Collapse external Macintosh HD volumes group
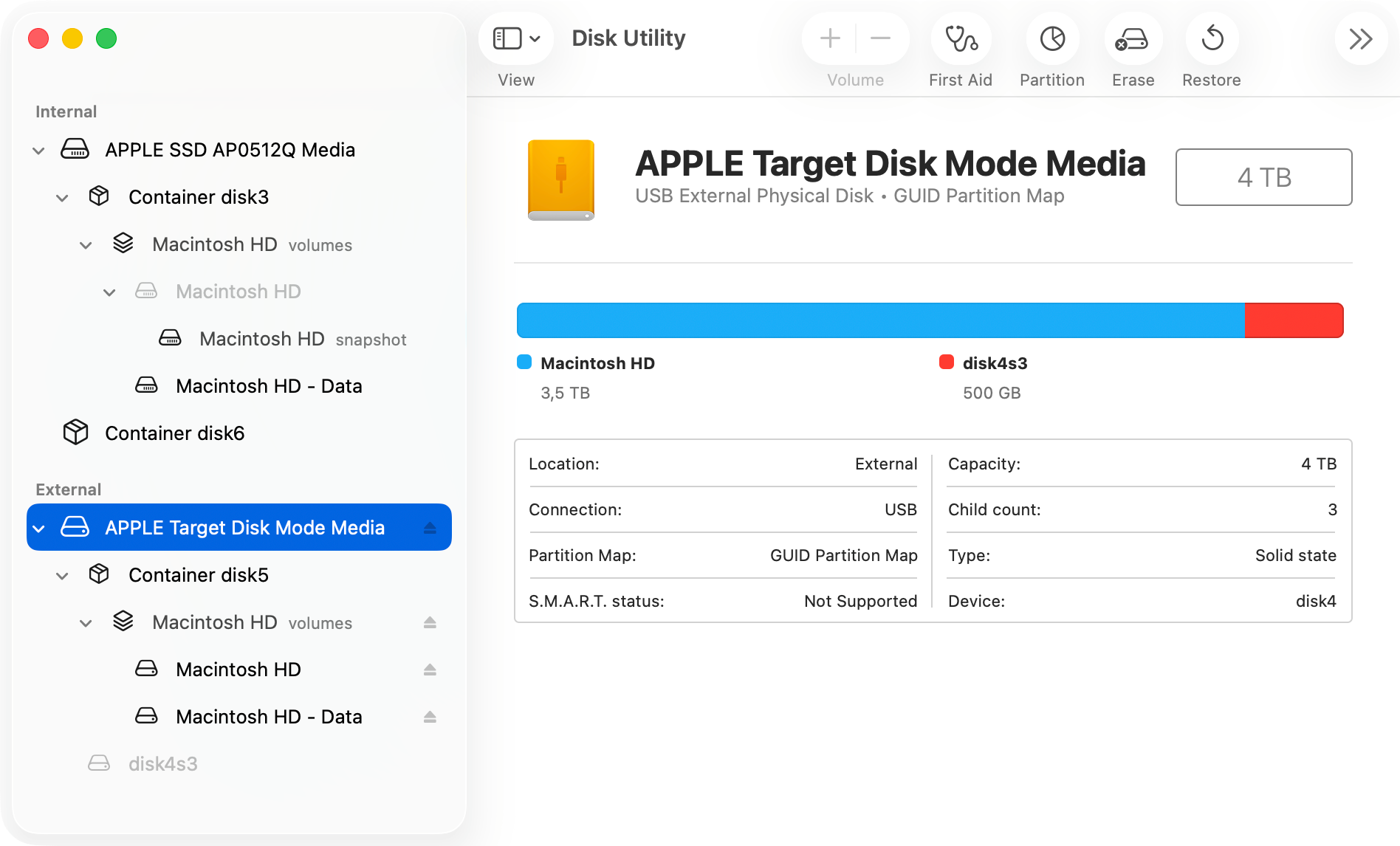The image size is (1400, 846). (86, 623)
